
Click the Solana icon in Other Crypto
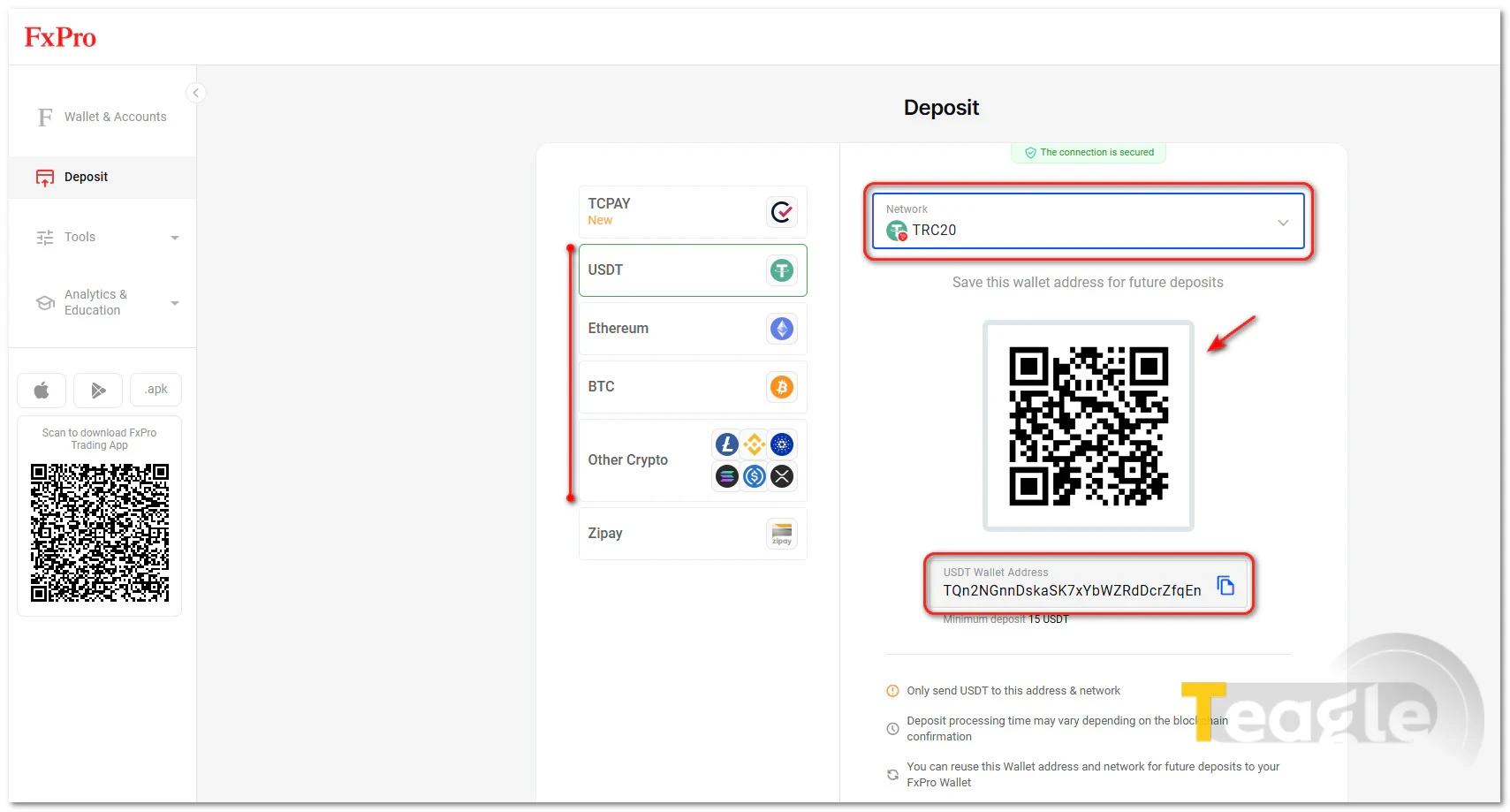727,476
